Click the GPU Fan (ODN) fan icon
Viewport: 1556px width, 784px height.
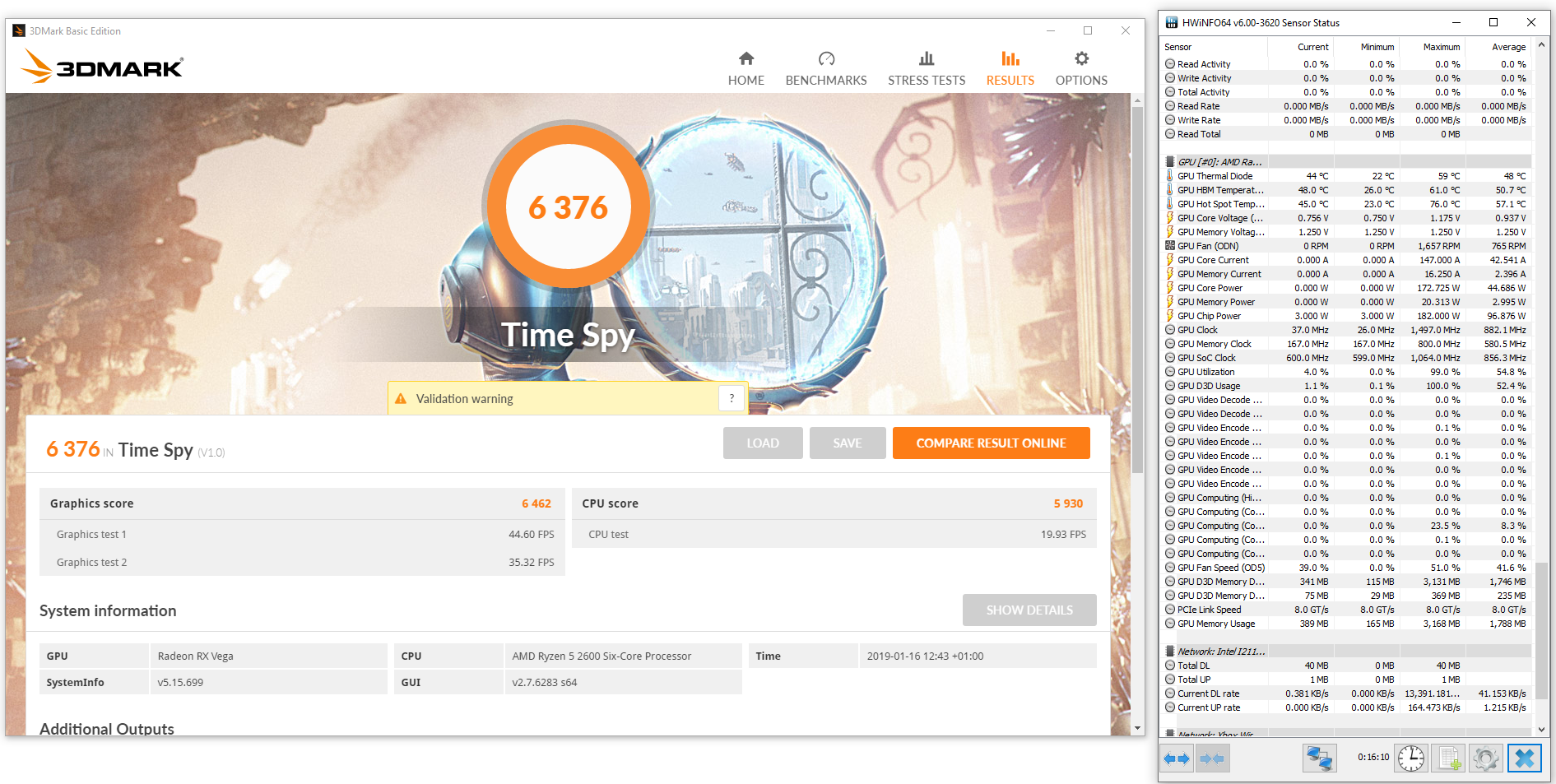(x=1170, y=246)
